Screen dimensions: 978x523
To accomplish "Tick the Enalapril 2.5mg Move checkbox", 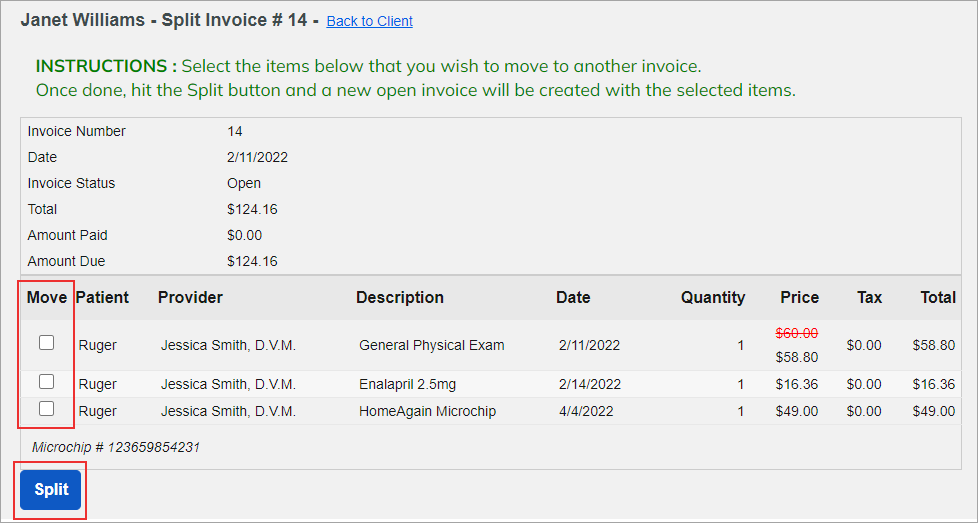I will tap(46, 381).
